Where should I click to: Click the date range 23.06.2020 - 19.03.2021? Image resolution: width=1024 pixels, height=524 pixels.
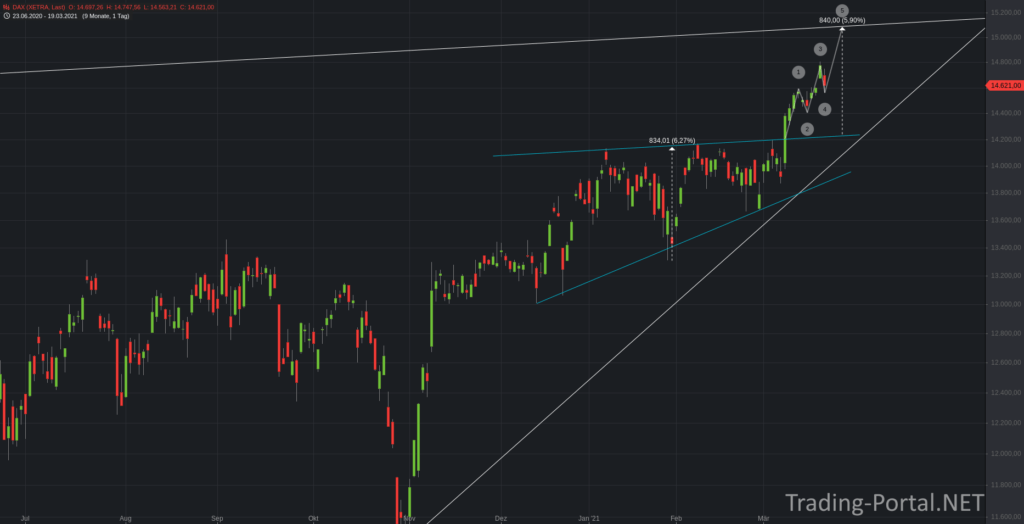click(45, 16)
